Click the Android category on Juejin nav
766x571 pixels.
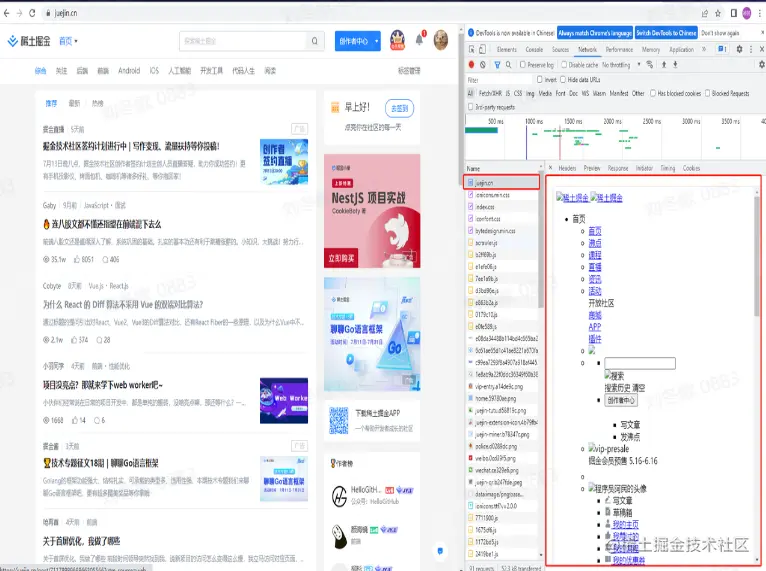tap(129, 71)
